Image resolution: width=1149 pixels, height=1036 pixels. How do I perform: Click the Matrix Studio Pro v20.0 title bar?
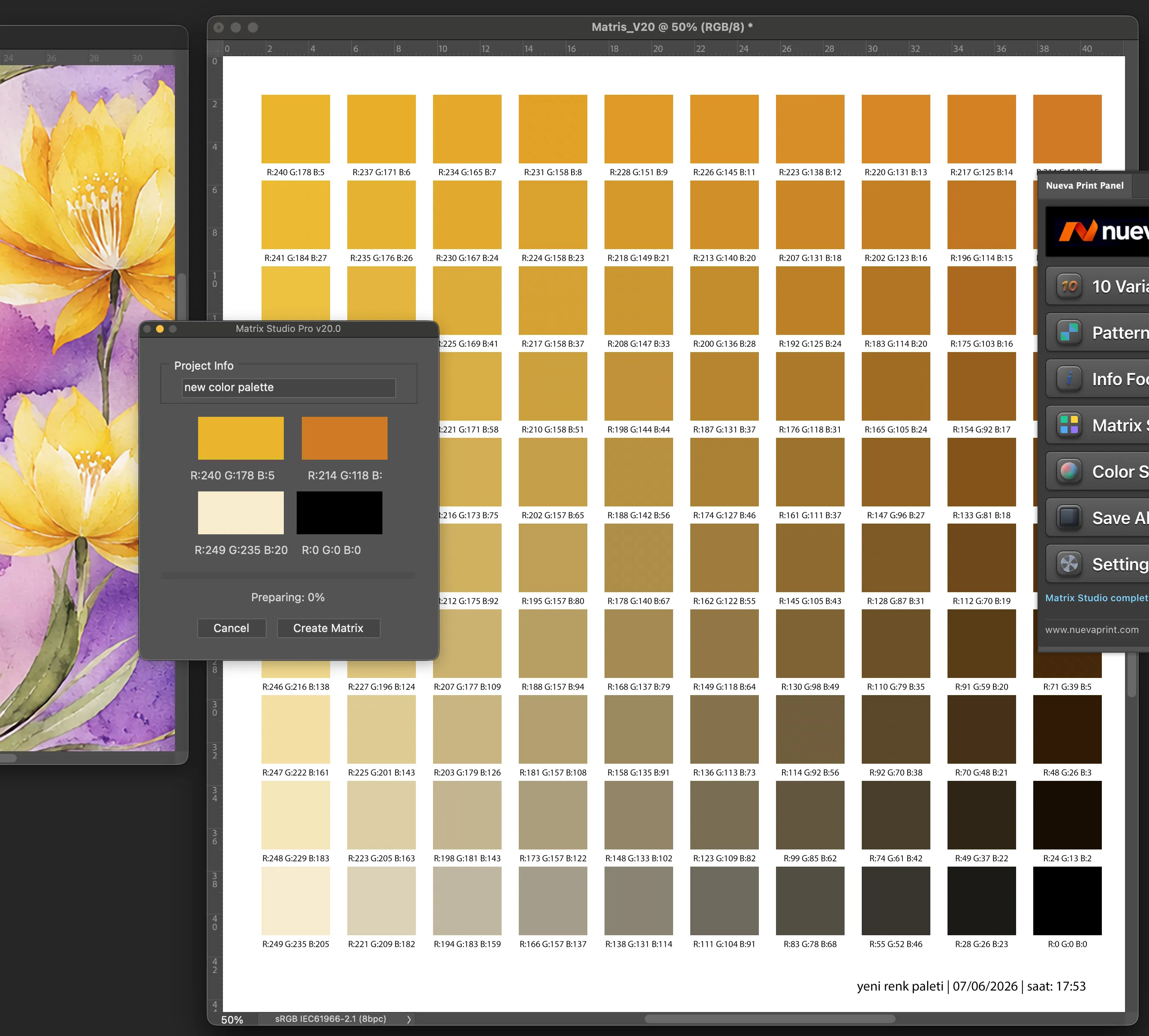tap(288, 328)
